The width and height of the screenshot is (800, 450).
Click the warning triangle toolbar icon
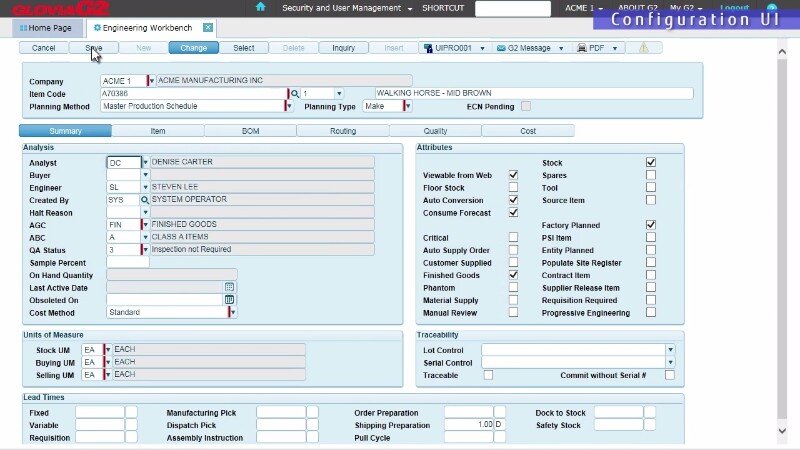pyautogui.click(x=644, y=47)
